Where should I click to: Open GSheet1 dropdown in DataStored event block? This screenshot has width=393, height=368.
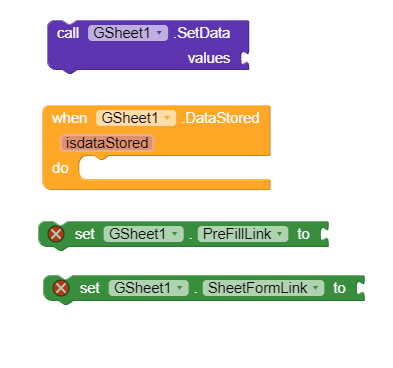tap(136, 118)
